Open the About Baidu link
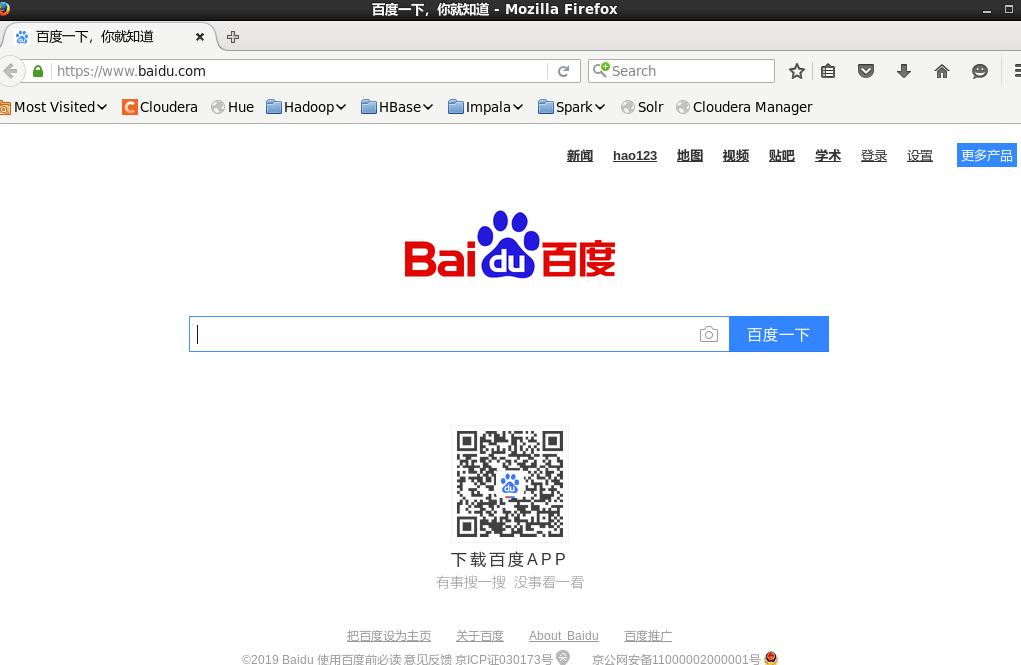The height and width of the screenshot is (665, 1021). tap(564, 636)
